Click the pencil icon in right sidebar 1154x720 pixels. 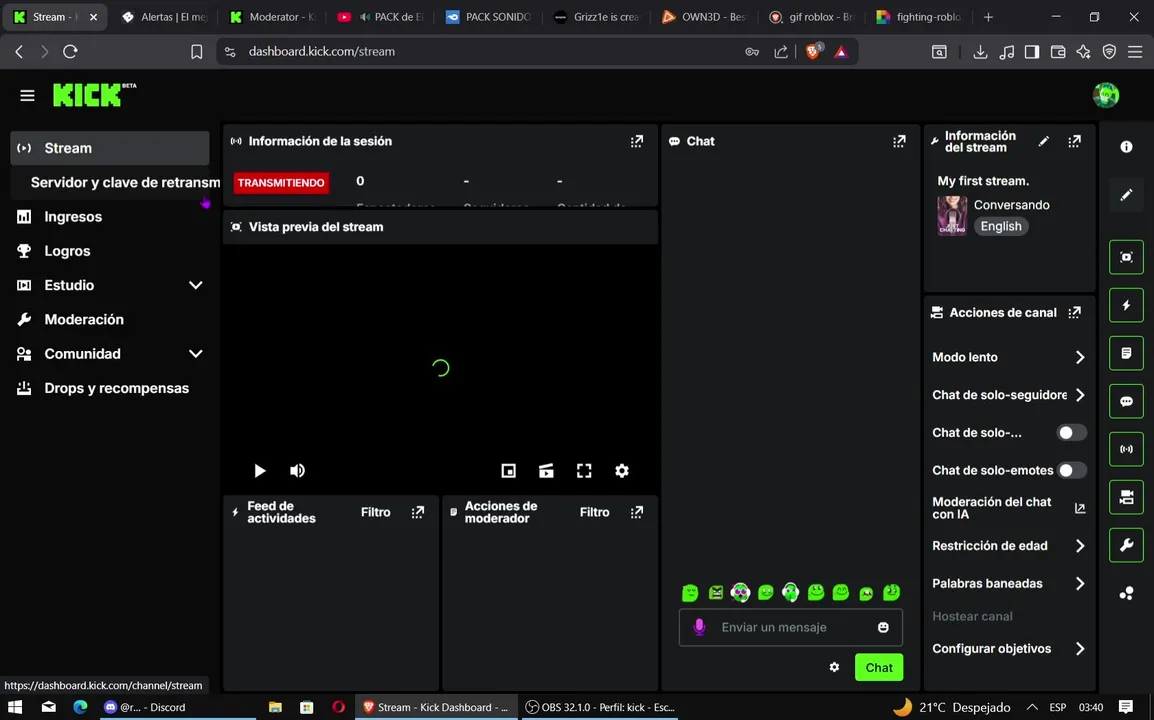pos(1126,195)
